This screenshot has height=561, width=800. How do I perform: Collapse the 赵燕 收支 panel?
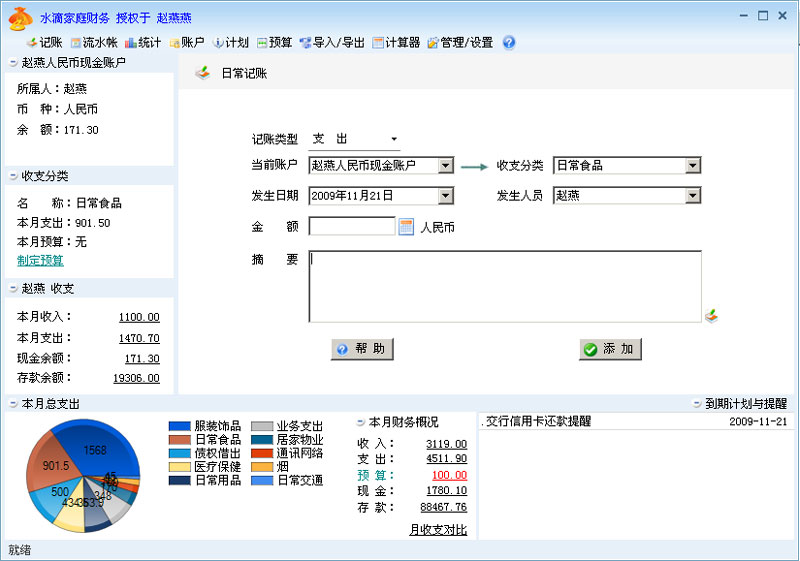13,289
